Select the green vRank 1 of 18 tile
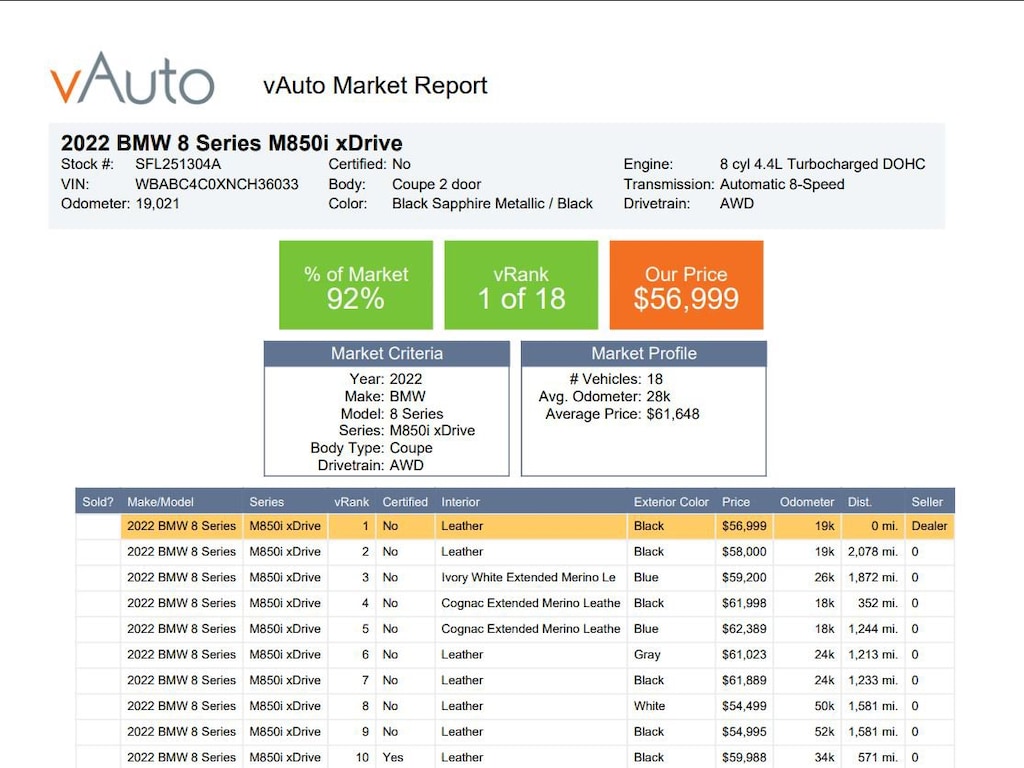Image resolution: width=1024 pixels, height=768 pixels. 521,285
